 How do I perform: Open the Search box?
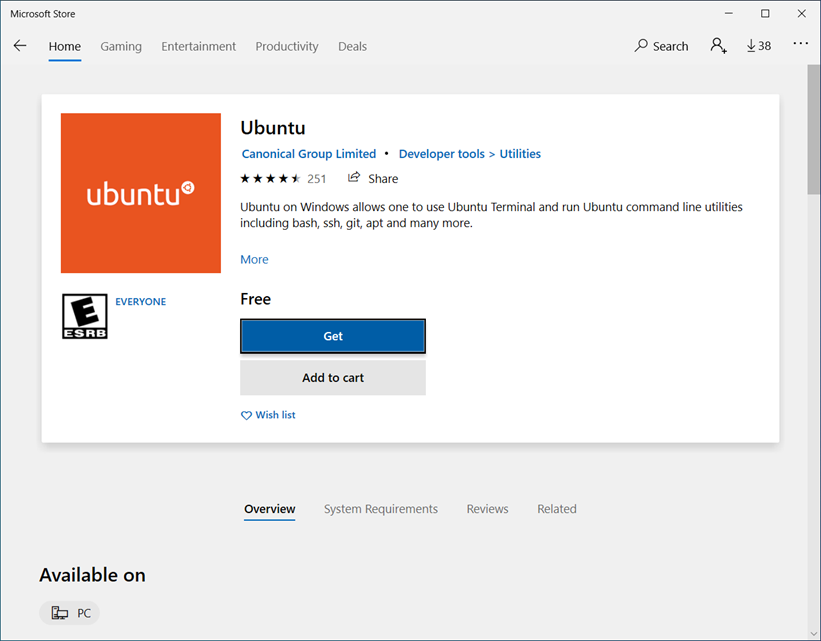(x=661, y=46)
